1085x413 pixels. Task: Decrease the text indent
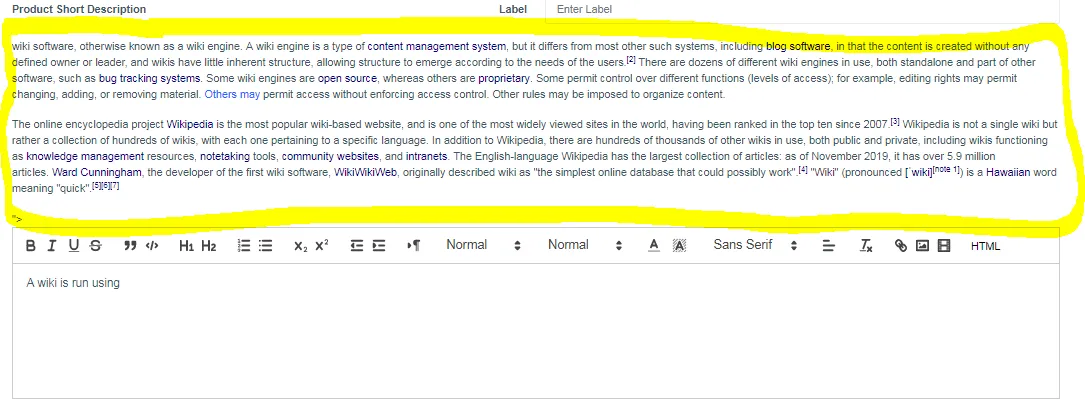tap(356, 246)
